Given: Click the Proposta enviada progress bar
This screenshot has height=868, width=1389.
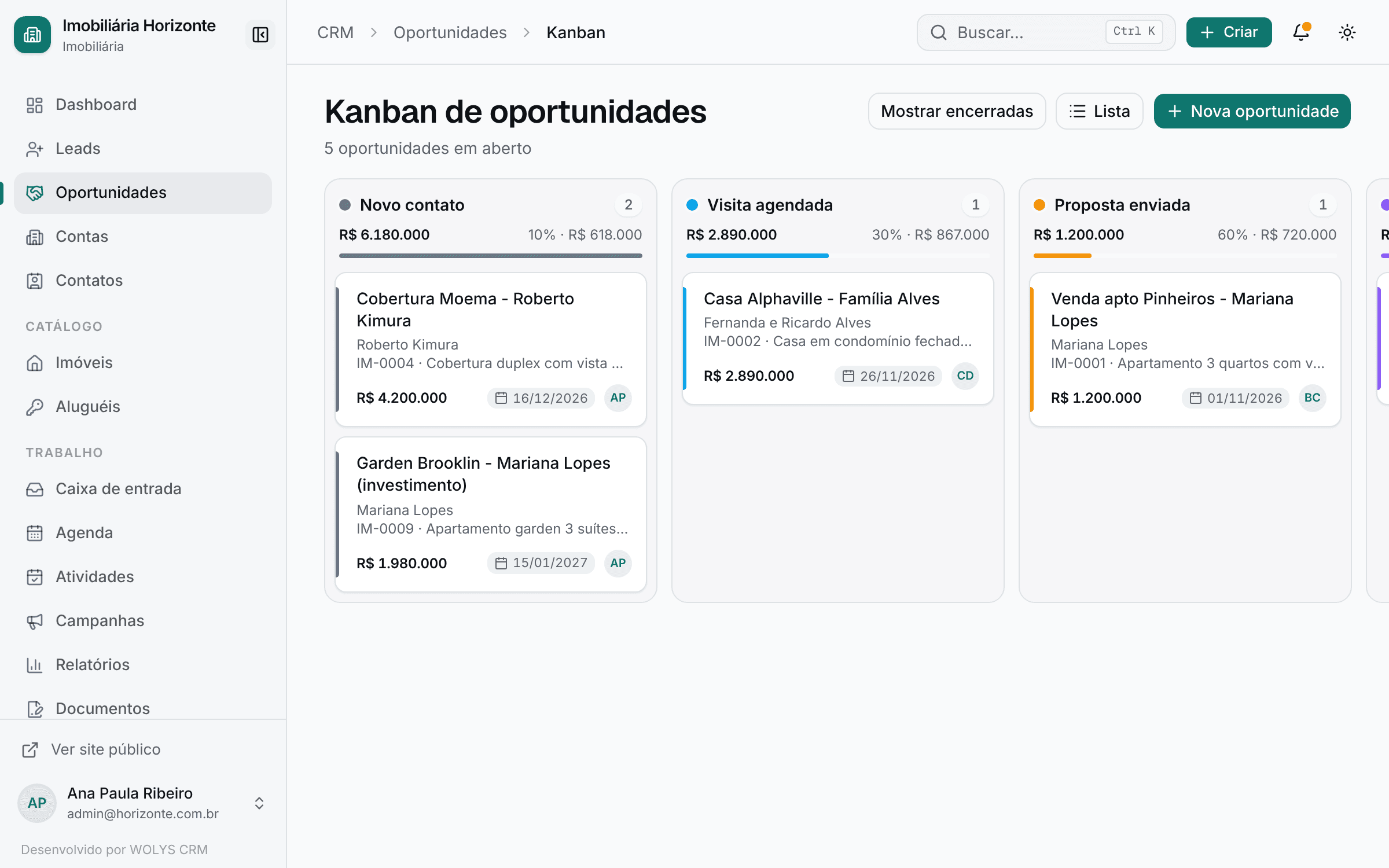Looking at the screenshot, I should (1185, 255).
